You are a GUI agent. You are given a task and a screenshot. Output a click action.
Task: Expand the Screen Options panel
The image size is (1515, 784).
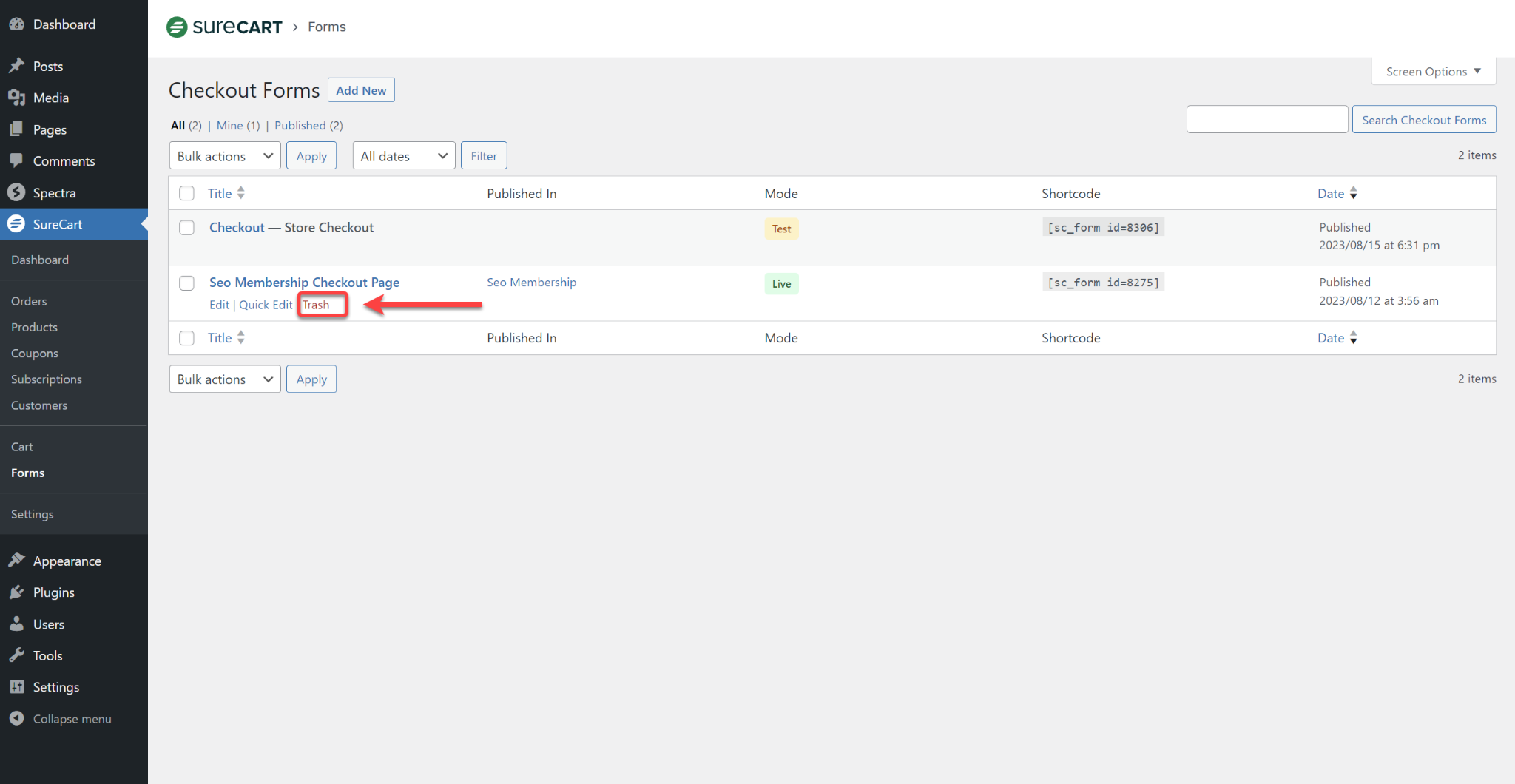click(1433, 72)
